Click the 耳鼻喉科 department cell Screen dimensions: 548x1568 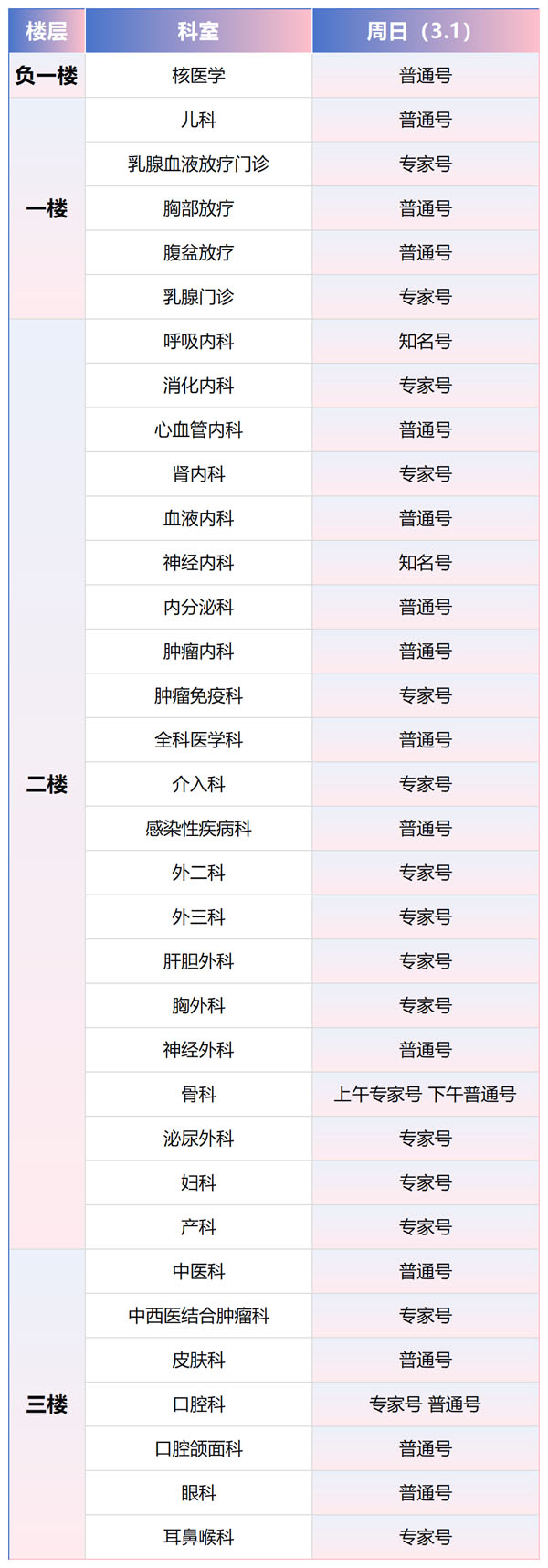[198, 1538]
